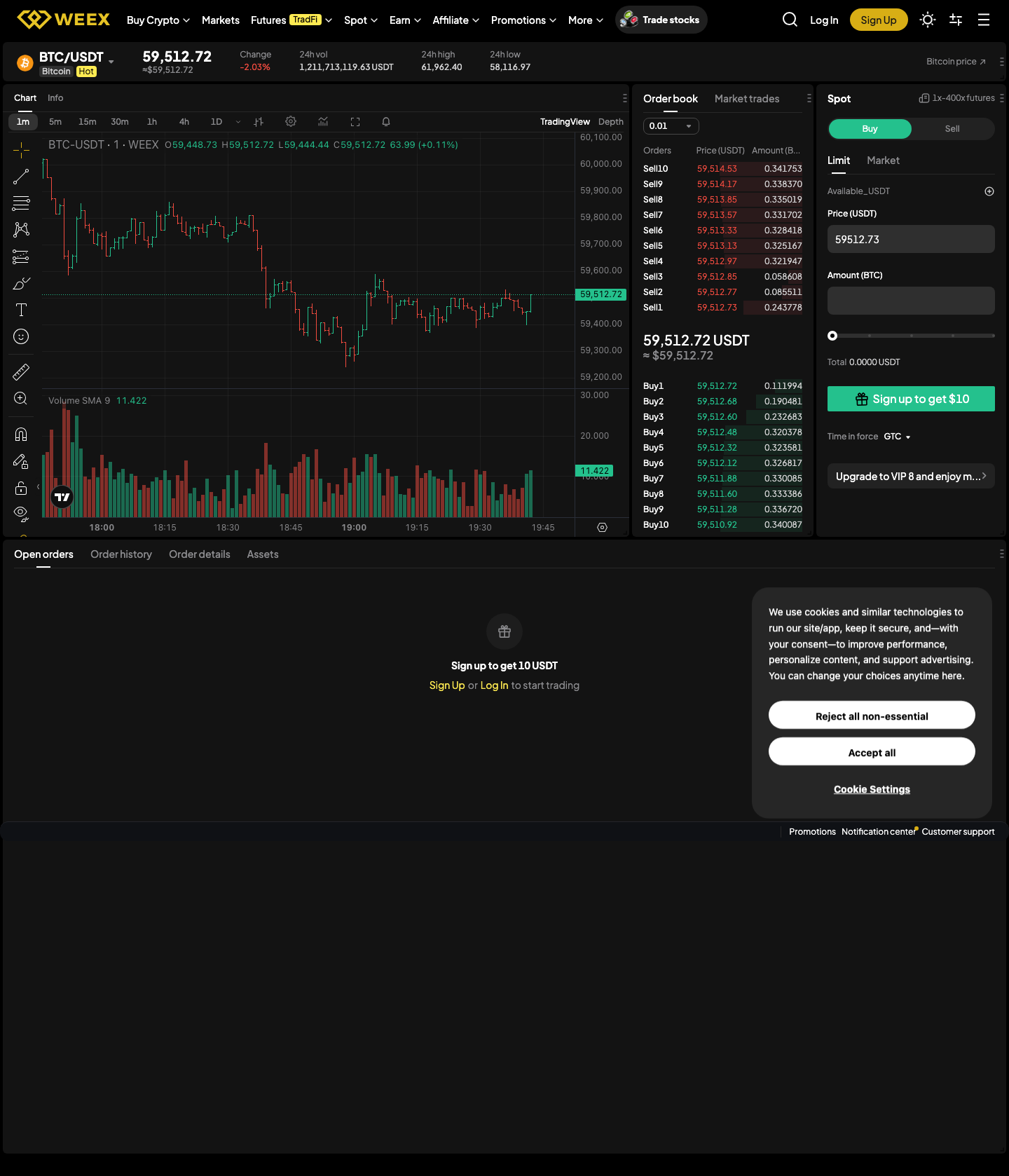
Task: Toggle chart fullscreen icon
Action: [x=355, y=122]
